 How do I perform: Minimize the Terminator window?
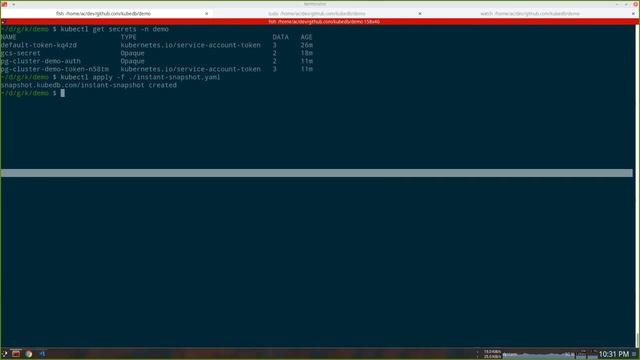tap(617, 4)
